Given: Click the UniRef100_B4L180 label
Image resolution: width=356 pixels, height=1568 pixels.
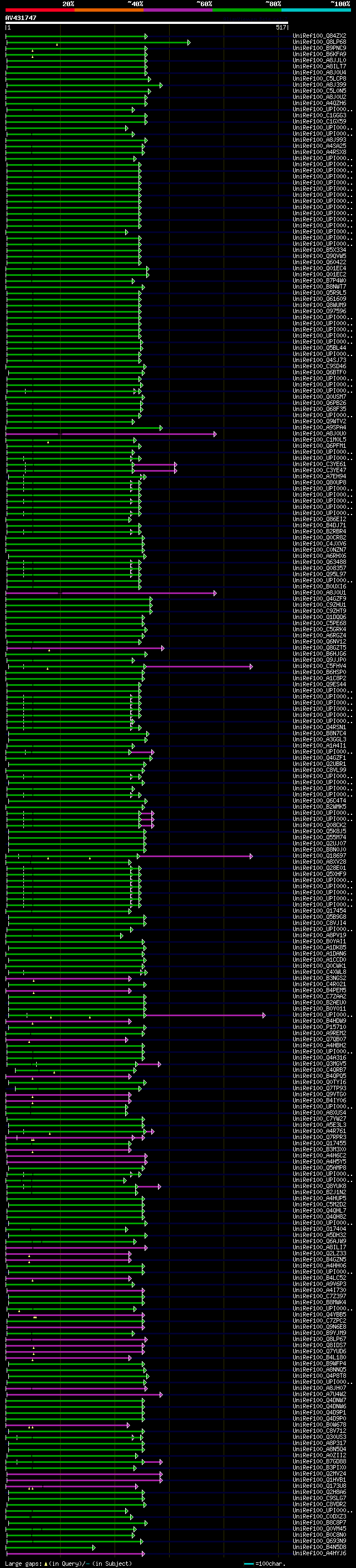Looking at the screenshot, I should (319, 1357).
